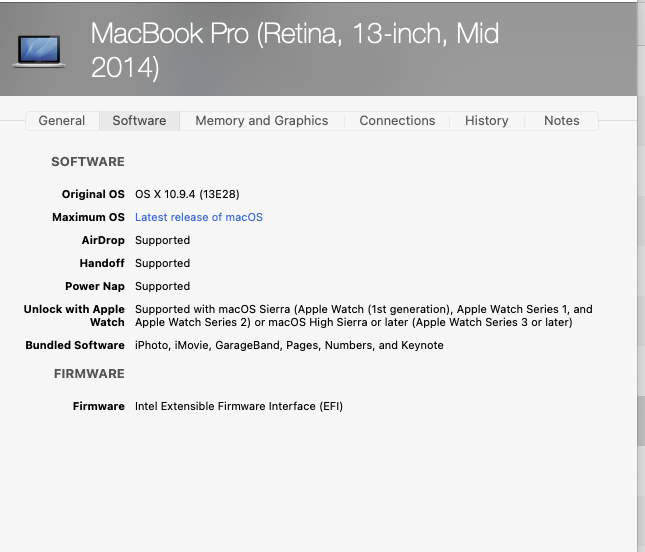The image size is (645, 552).
Task: Go to the Notes tab
Action: (x=561, y=121)
